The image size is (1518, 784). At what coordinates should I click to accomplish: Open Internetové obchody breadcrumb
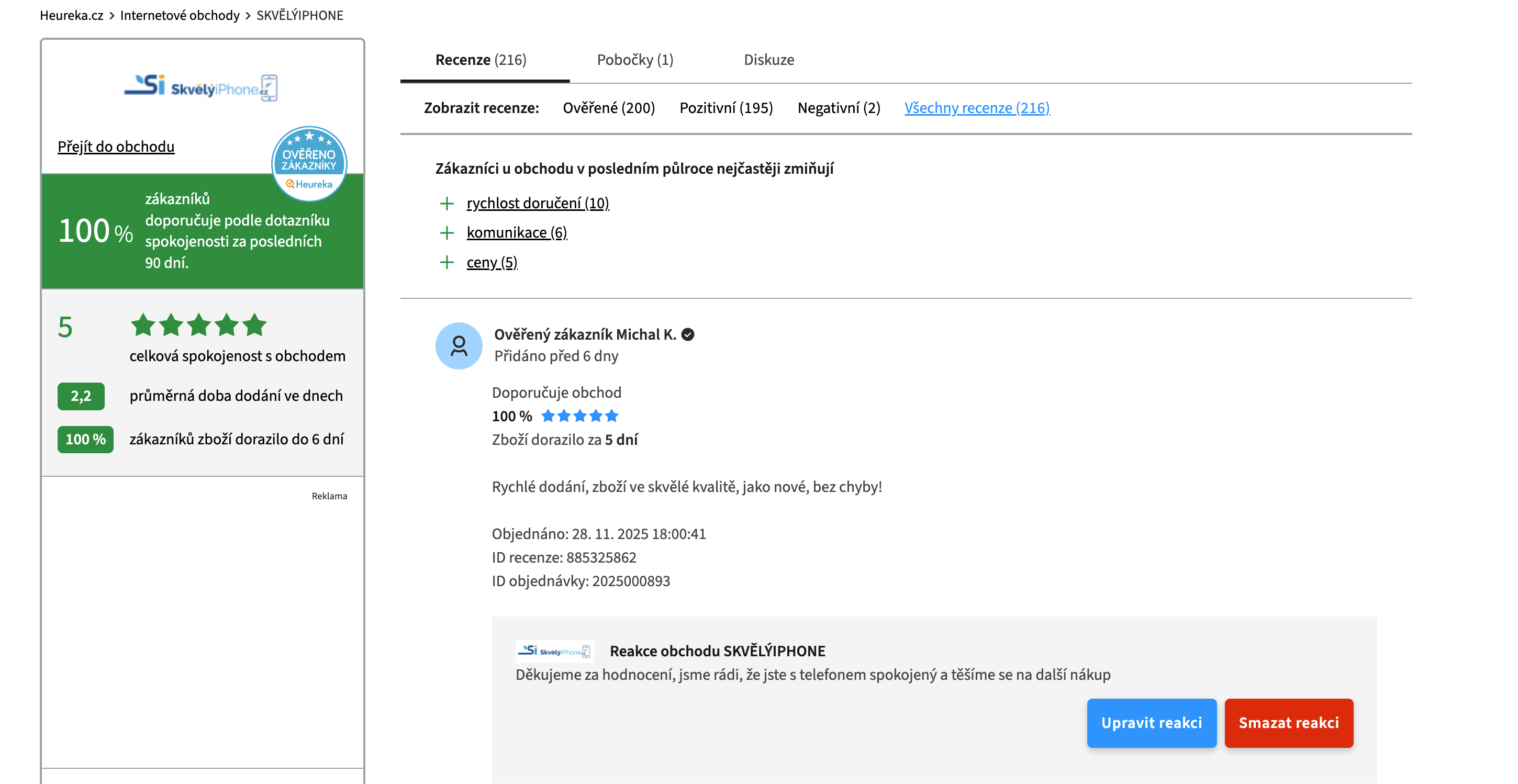click(x=180, y=15)
